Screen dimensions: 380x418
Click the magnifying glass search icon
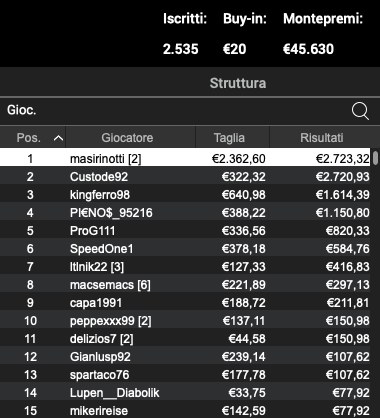(360, 111)
